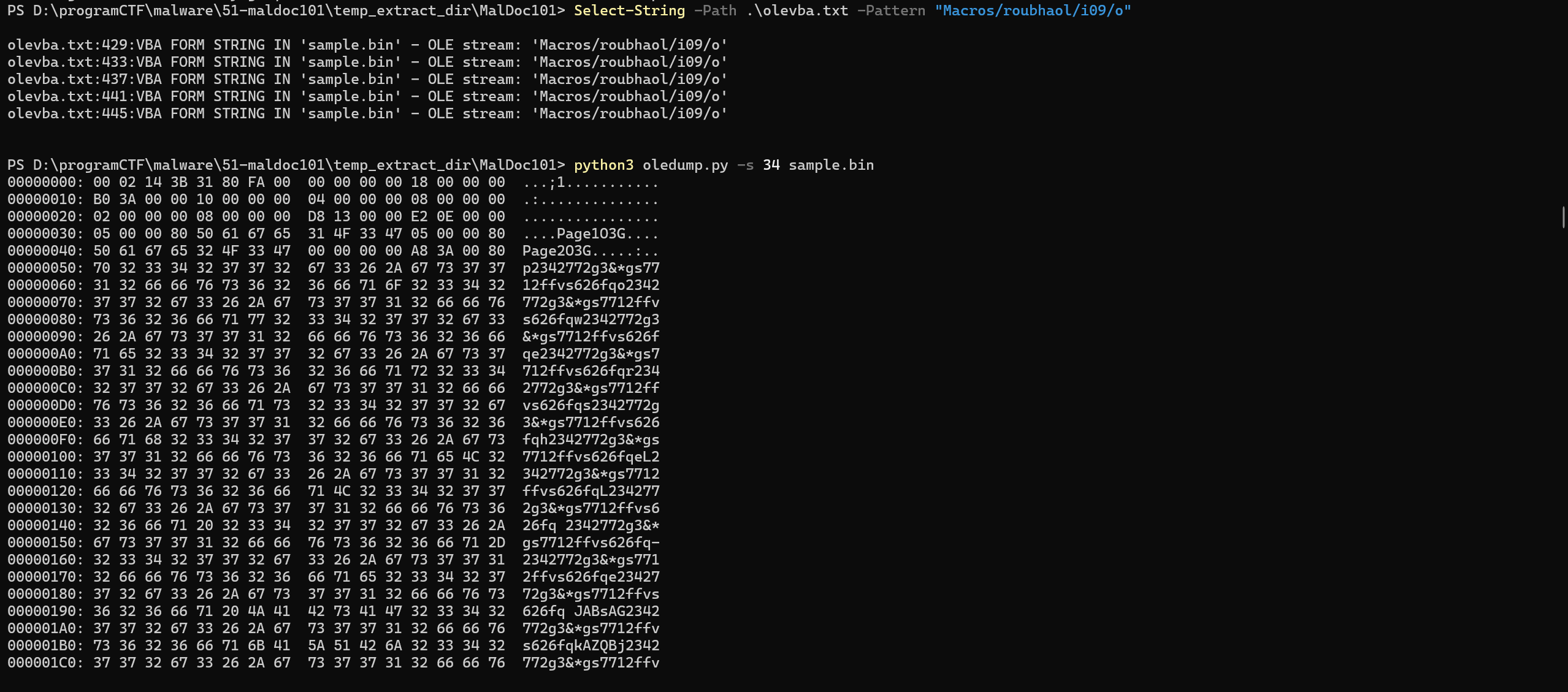Select the olevba.txt:441 result line
This screenshot has height=692, width=1568.
tap(367, 96)
